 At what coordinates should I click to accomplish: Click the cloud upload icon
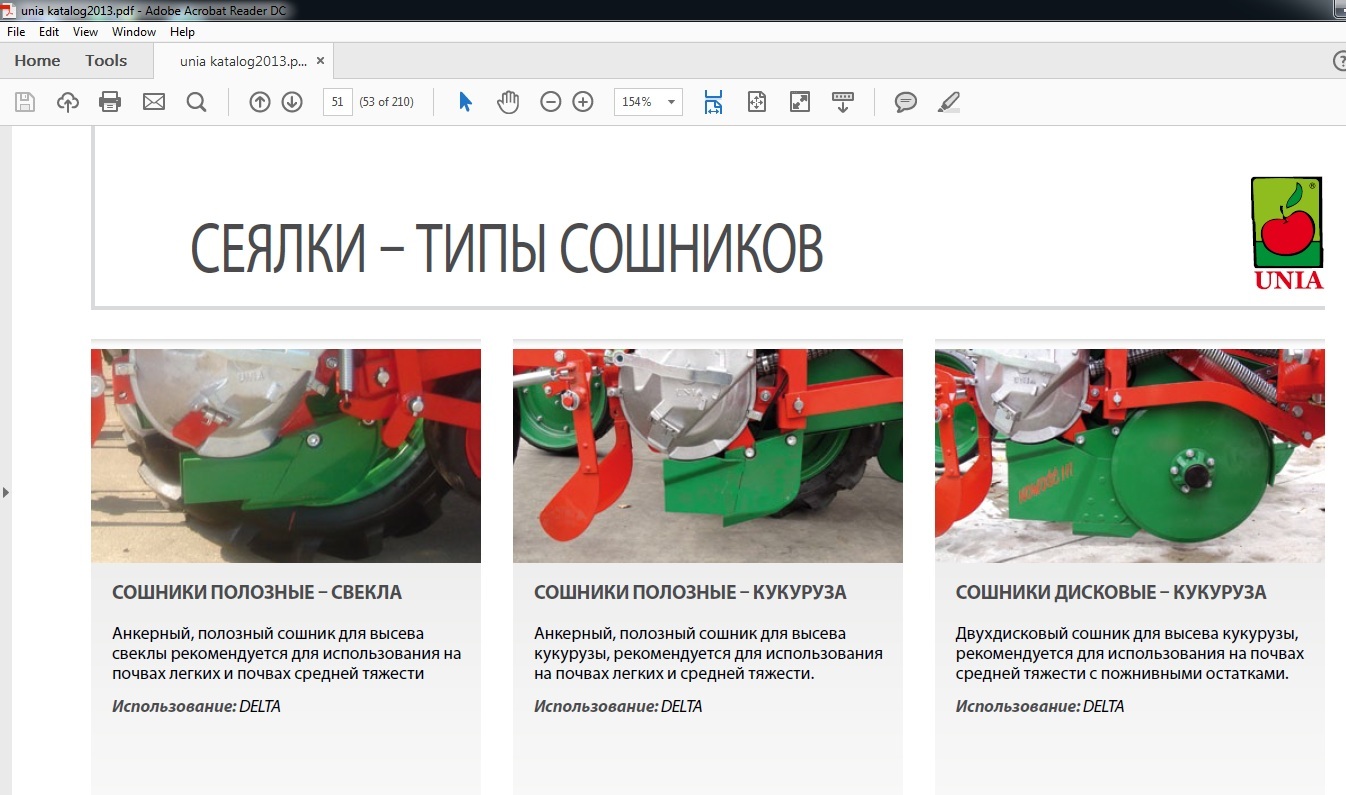click(x=68, y=102)
